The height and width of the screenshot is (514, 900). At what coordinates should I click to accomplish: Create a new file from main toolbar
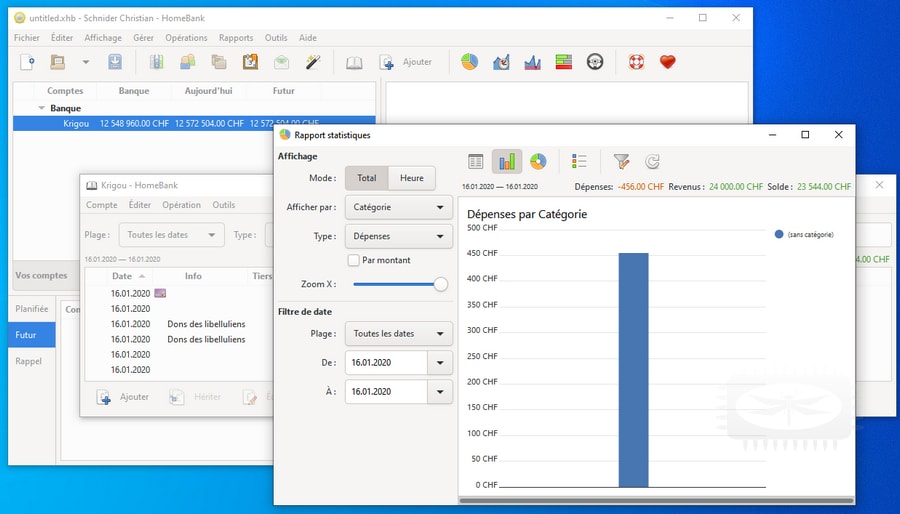point(27,62)
